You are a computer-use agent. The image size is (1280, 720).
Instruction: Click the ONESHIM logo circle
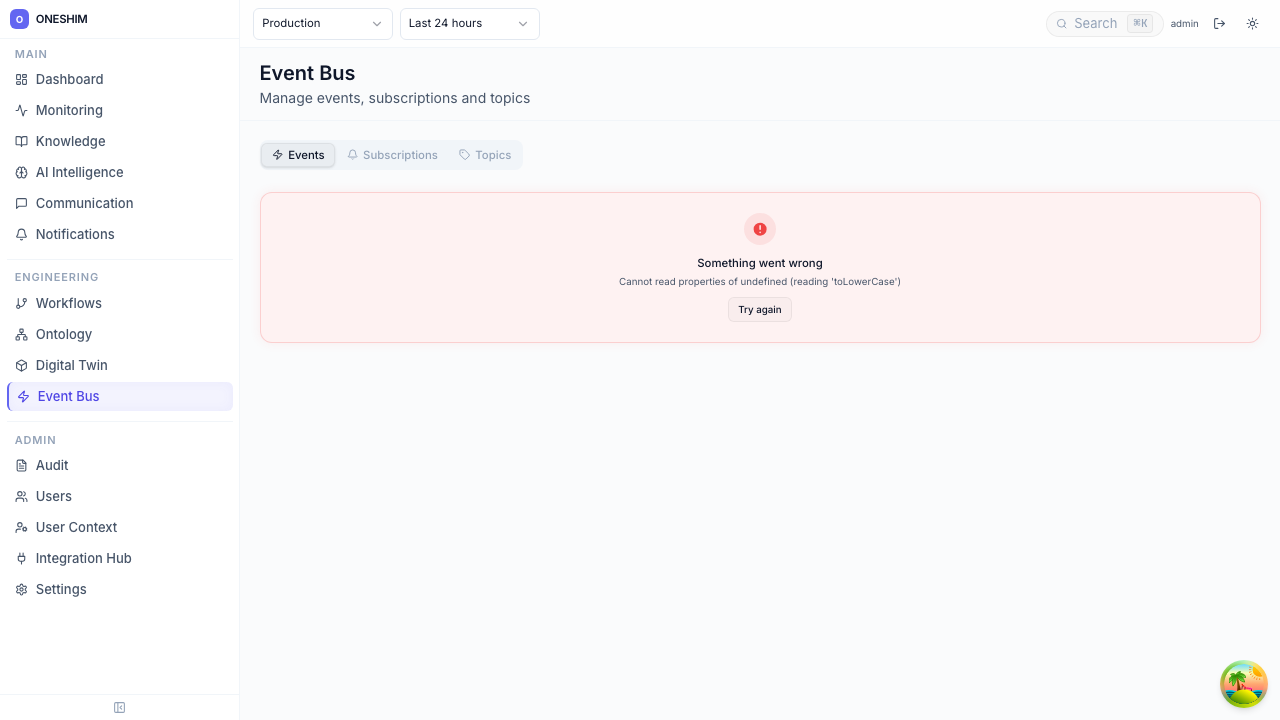(x=20, y=19)
